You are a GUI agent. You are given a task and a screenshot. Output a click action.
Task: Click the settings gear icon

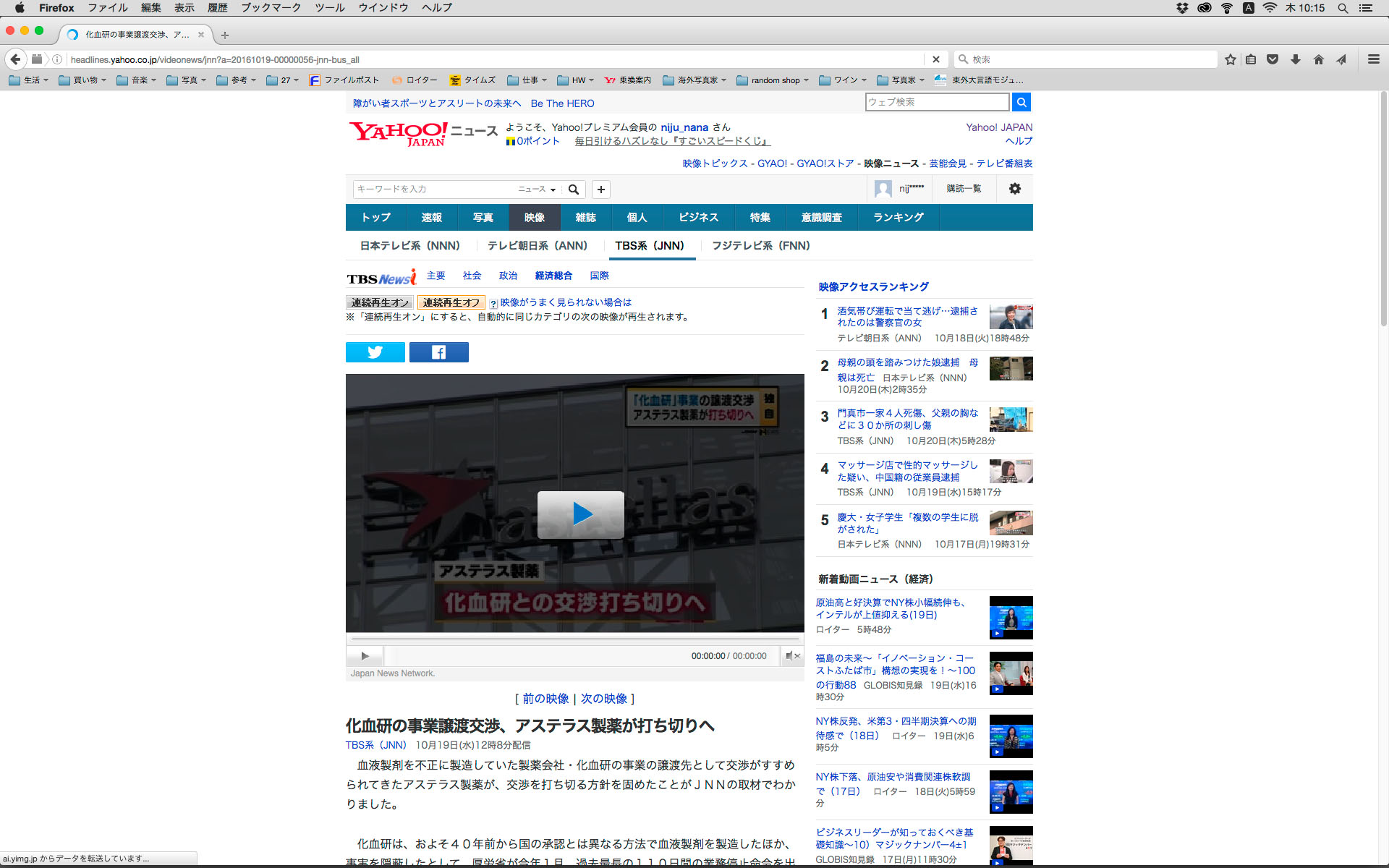point(1014,189)
